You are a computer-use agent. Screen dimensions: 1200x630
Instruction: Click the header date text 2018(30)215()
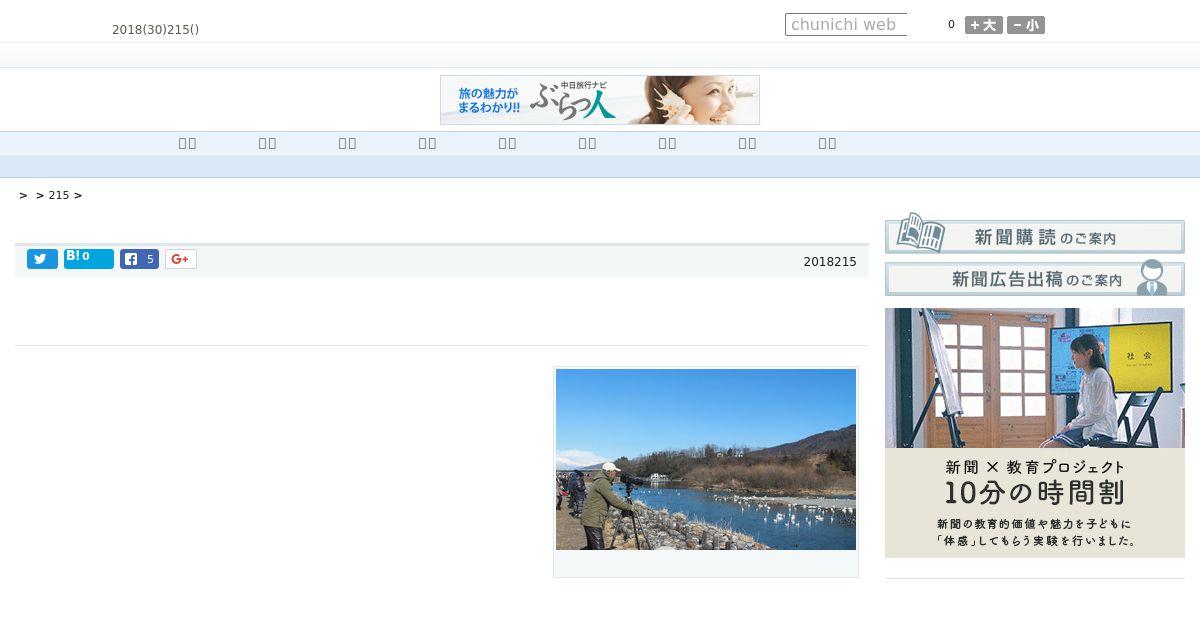point(156,30)
